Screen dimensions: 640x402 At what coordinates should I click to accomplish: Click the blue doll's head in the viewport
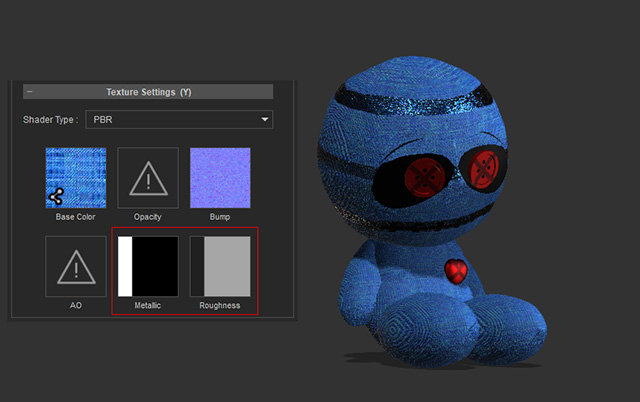point(412,151)
